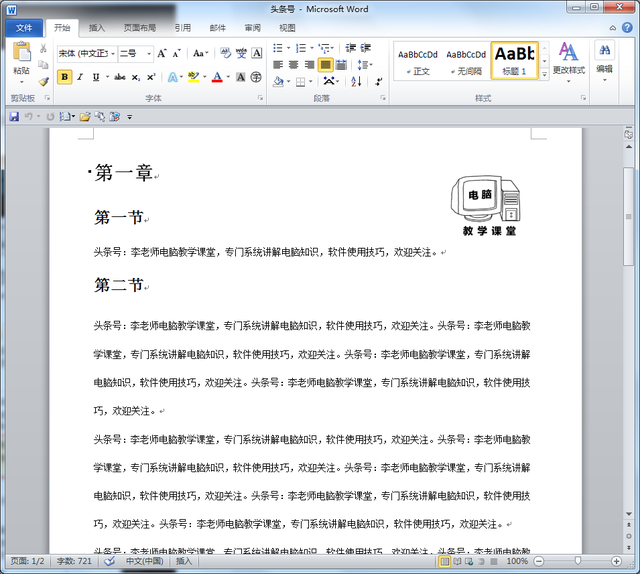This screenshot has width=640, height=574.
Task: Apply Text Effects glowing A
Action: tap(173, 77)
